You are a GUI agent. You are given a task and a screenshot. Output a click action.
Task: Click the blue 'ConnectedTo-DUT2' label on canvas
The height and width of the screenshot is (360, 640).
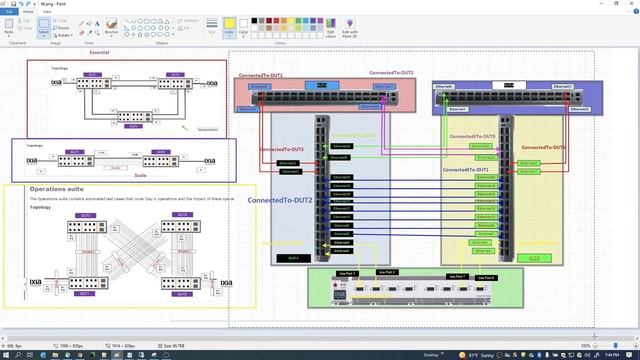(280, 200)
